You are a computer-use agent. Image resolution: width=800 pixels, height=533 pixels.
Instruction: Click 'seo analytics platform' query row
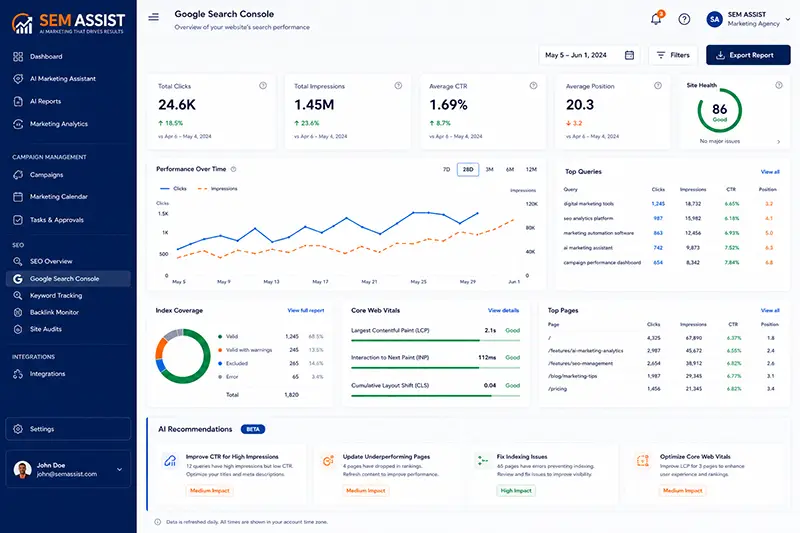click(670, 218)
